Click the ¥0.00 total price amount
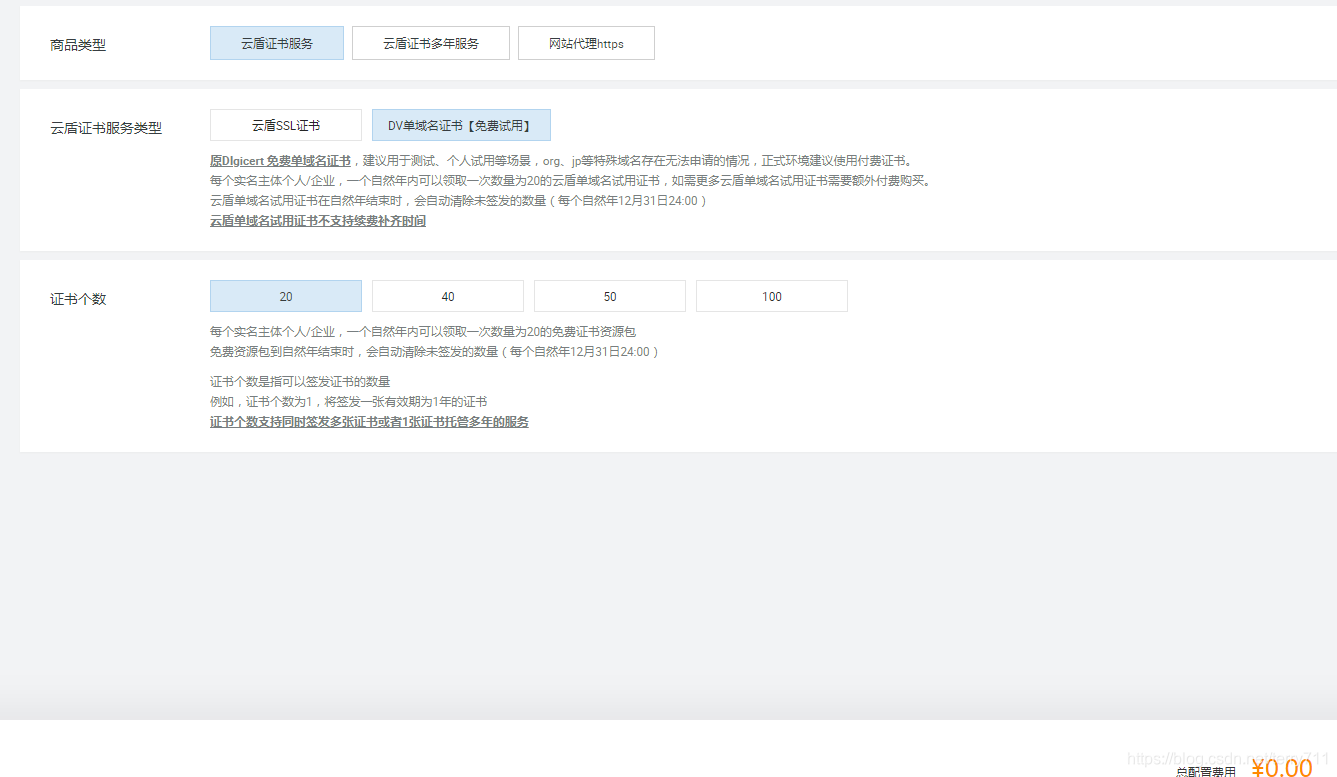 (x=1284, y=768)
